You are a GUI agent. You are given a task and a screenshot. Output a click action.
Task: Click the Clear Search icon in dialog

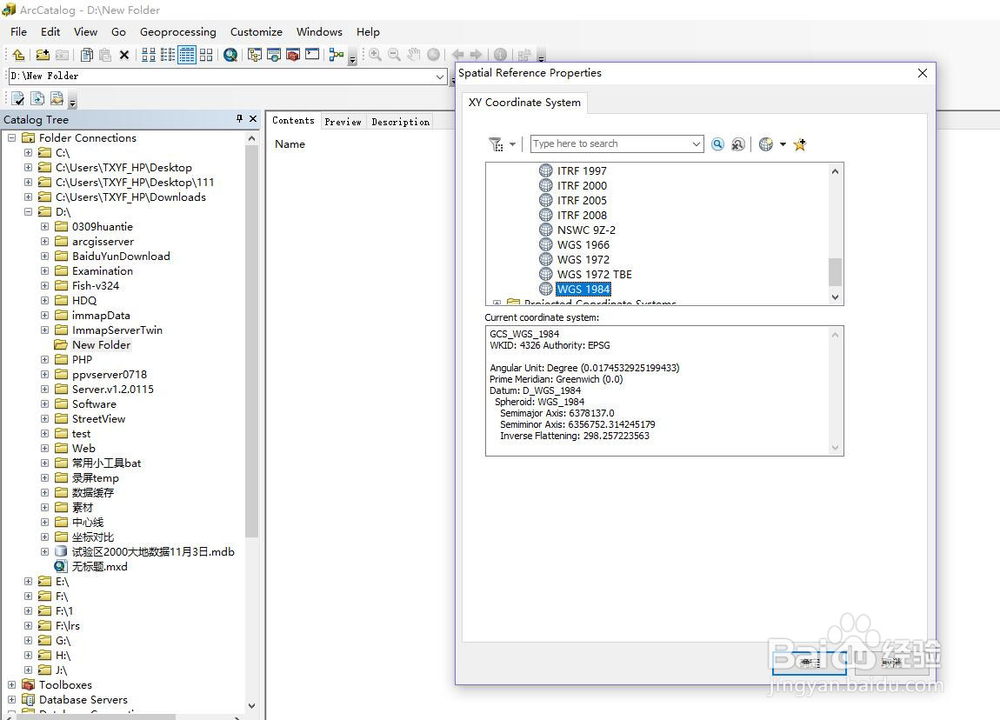click(x=738, y=144)
